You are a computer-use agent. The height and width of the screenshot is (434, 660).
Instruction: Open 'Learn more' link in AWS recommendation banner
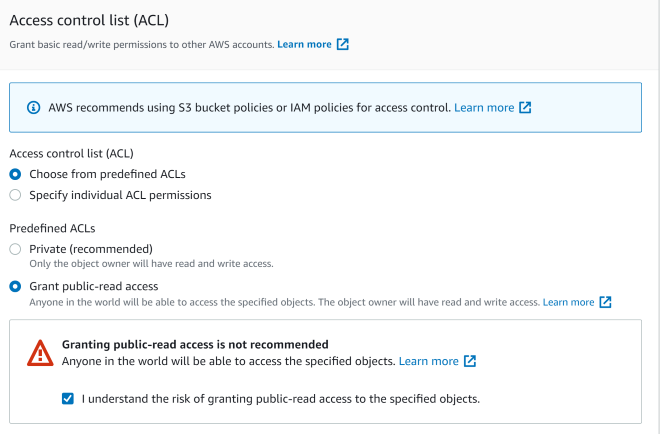tap(484, 107)
